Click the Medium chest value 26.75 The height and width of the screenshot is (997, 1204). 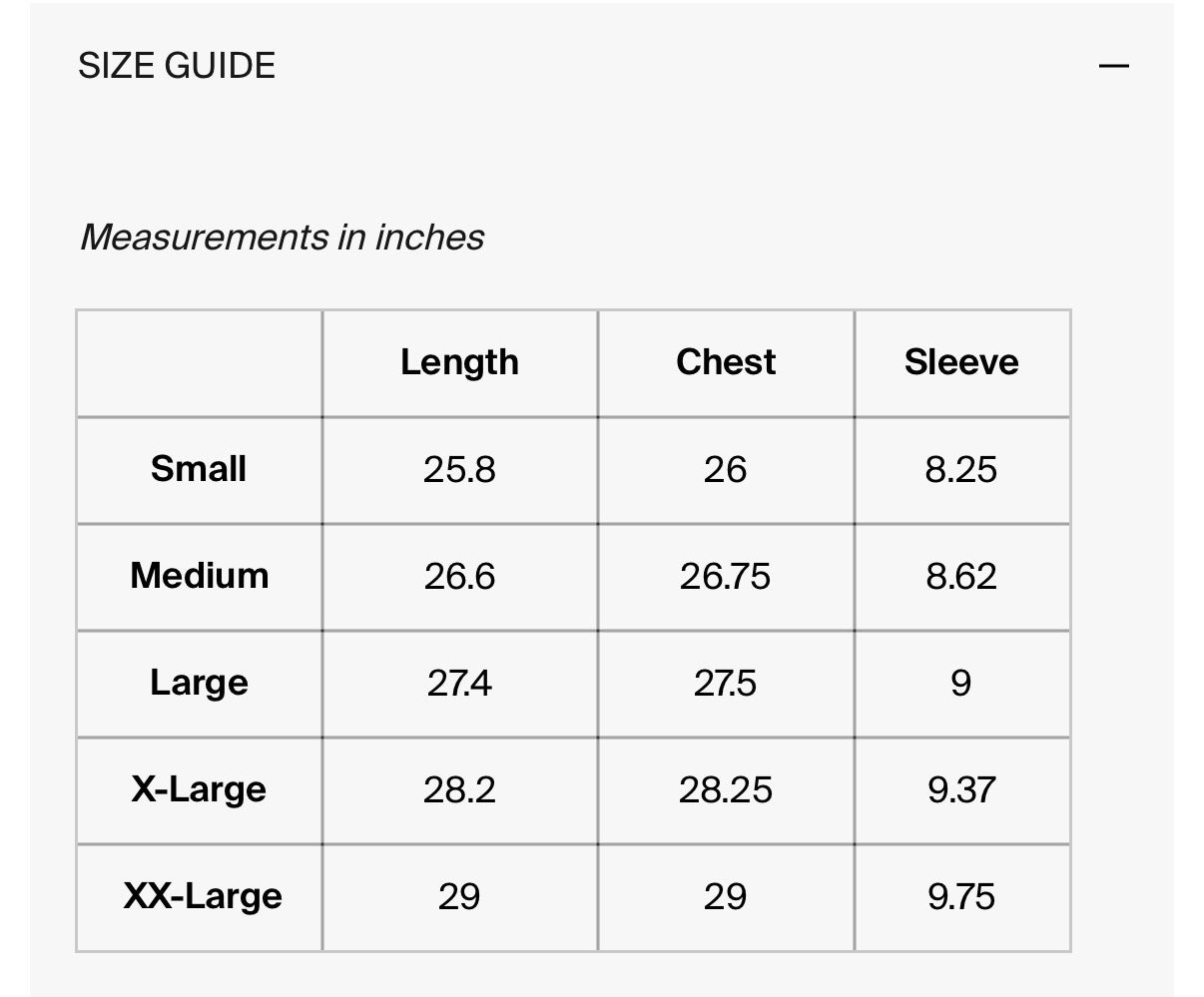pos(725,577)
